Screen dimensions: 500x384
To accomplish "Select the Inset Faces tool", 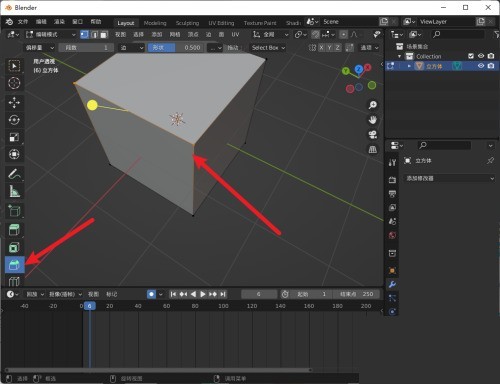I will (14, 247).
